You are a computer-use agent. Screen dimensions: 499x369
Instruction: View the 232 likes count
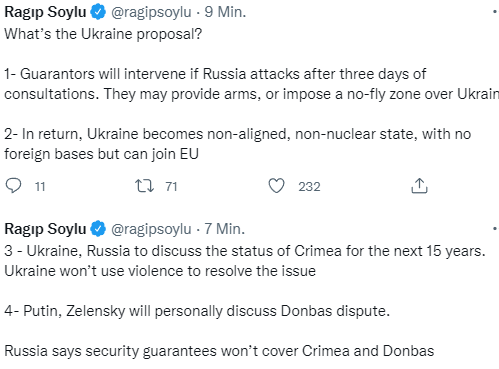click(x=309, y=187)
